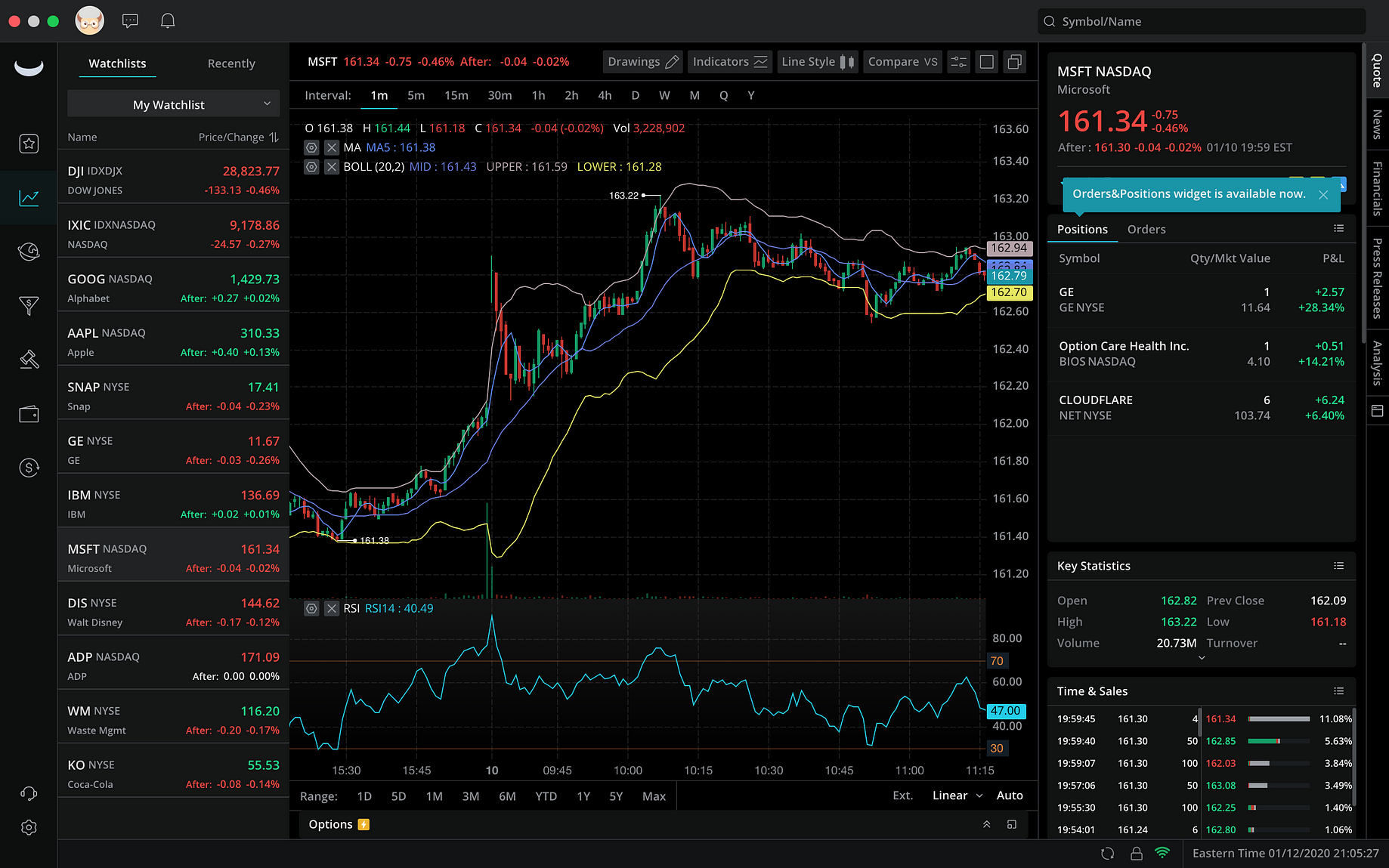Expand more Key Statistics rows
1389x868 pixels.
(x=1202, y=658)
